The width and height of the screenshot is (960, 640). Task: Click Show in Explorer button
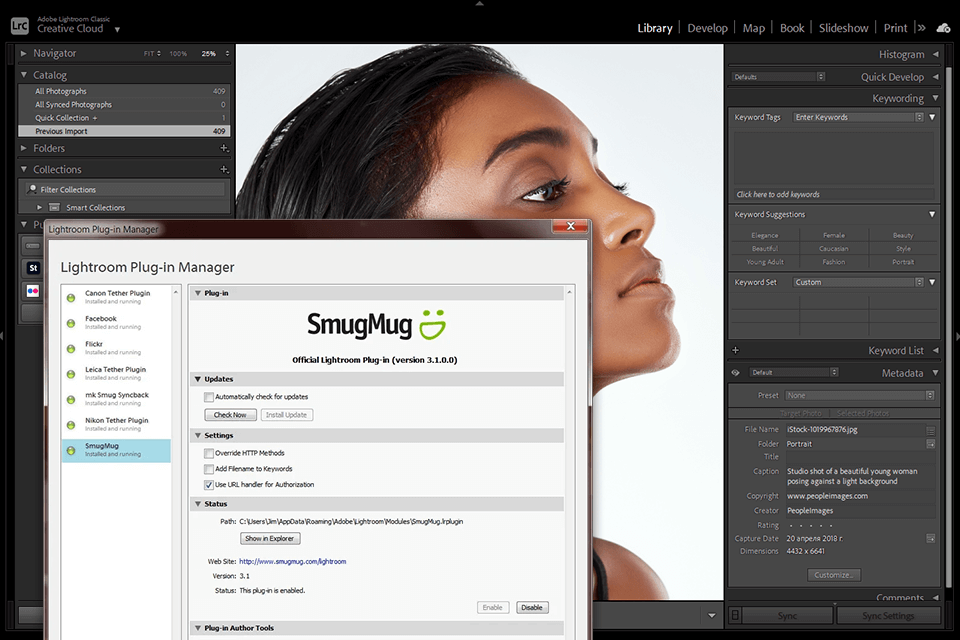270,538
